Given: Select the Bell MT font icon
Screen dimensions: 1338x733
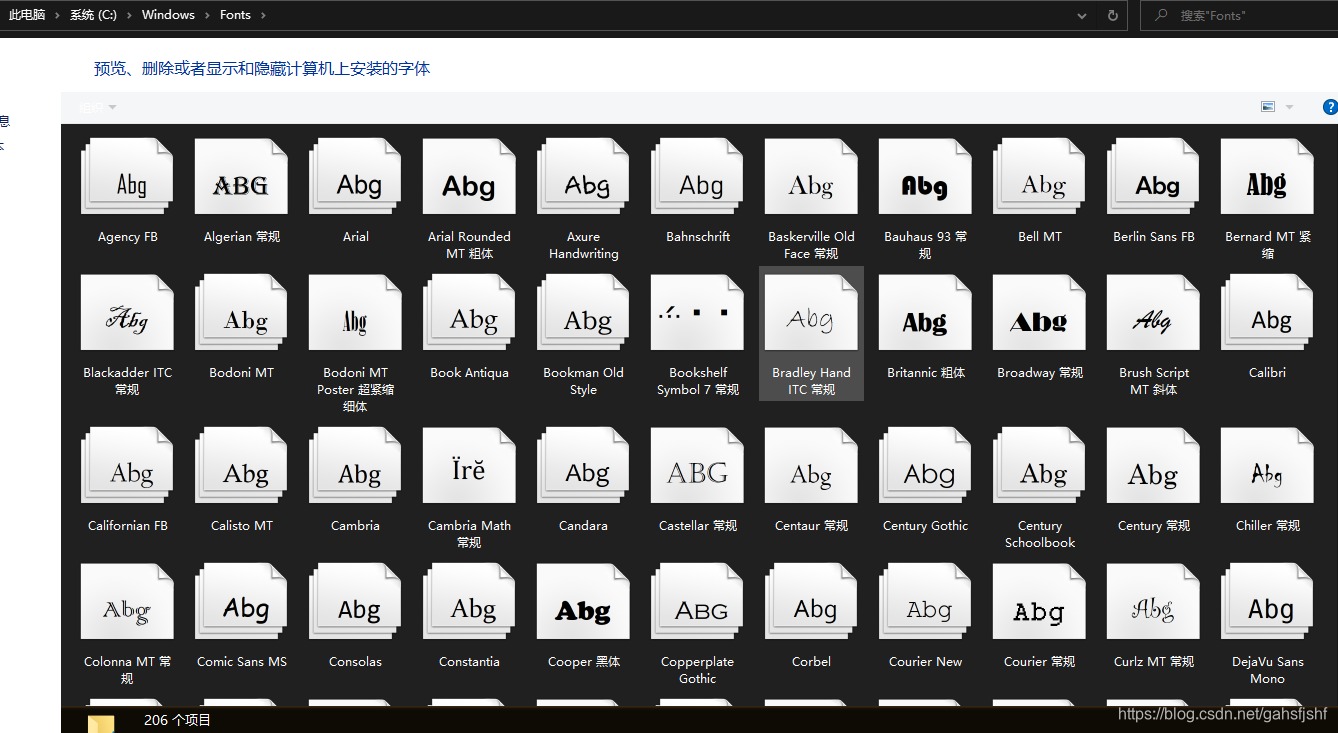Looking at the screenshot, I should pos(1039,177).
